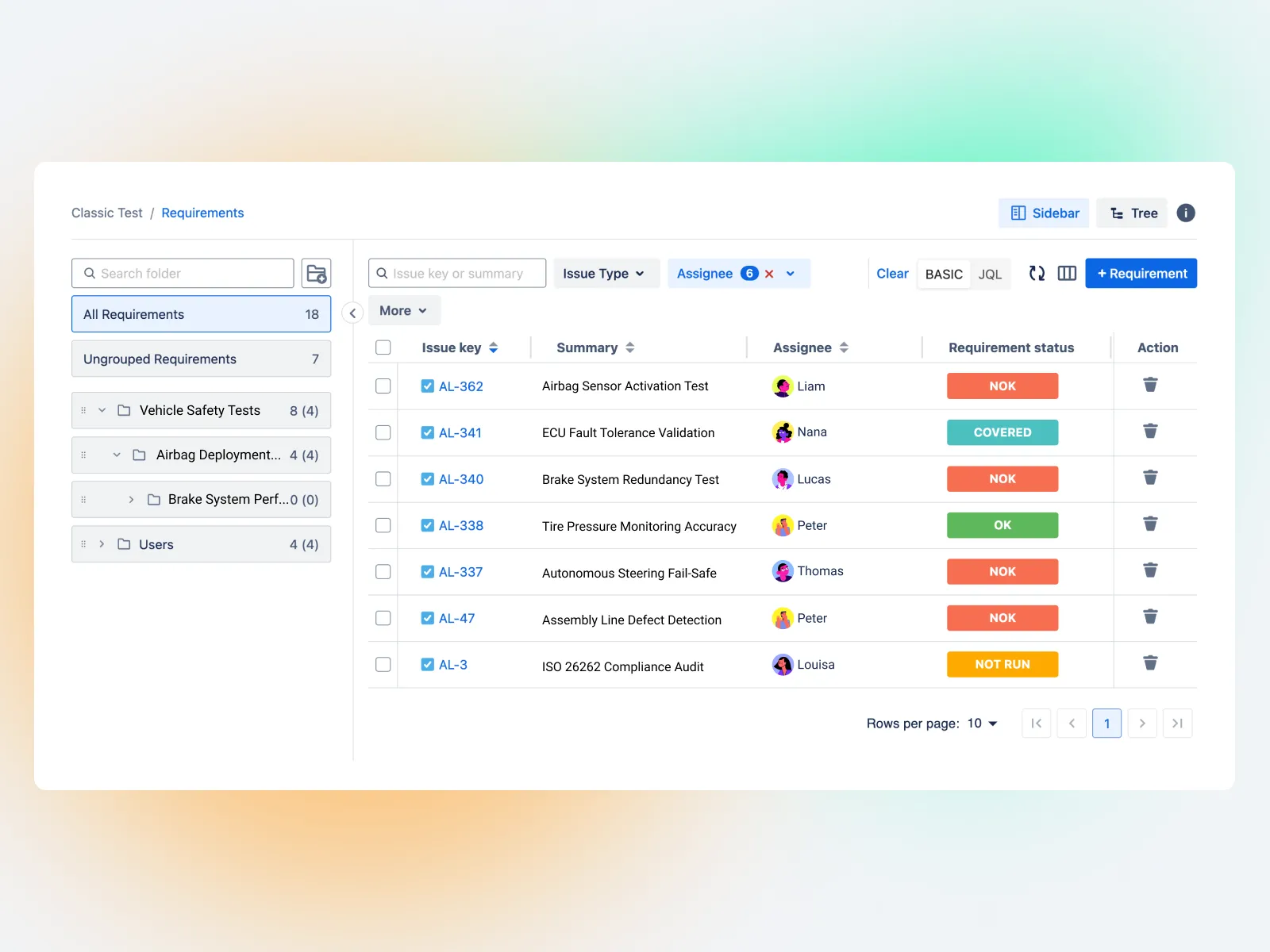Switch to JQL search mode
The width and height of the screenshot is (1270, 952).
pos(990,274)
